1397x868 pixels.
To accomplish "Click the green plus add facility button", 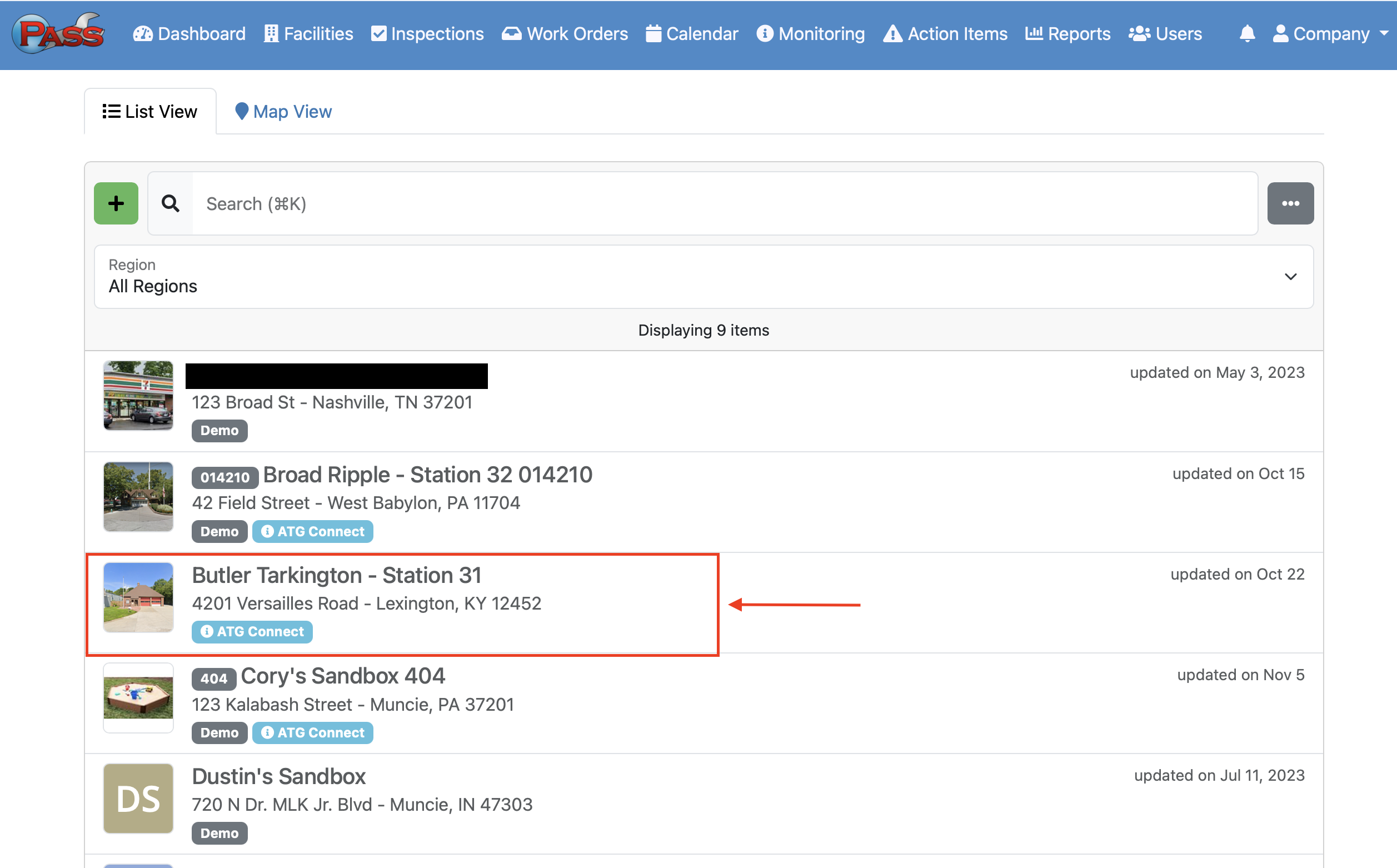I will tap(116, 203).
